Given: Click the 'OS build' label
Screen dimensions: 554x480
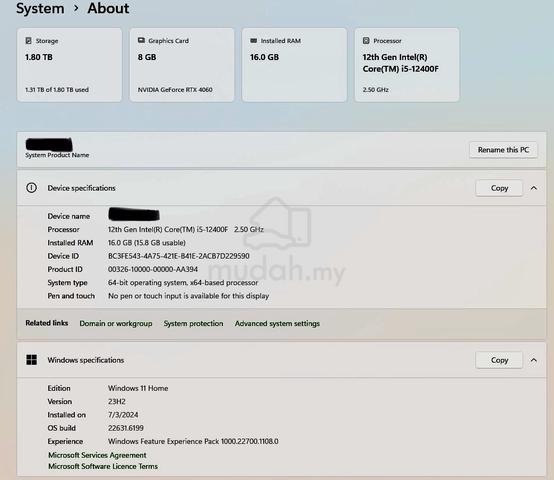Looking at the screenshot, I should click(x=62, y=428).
